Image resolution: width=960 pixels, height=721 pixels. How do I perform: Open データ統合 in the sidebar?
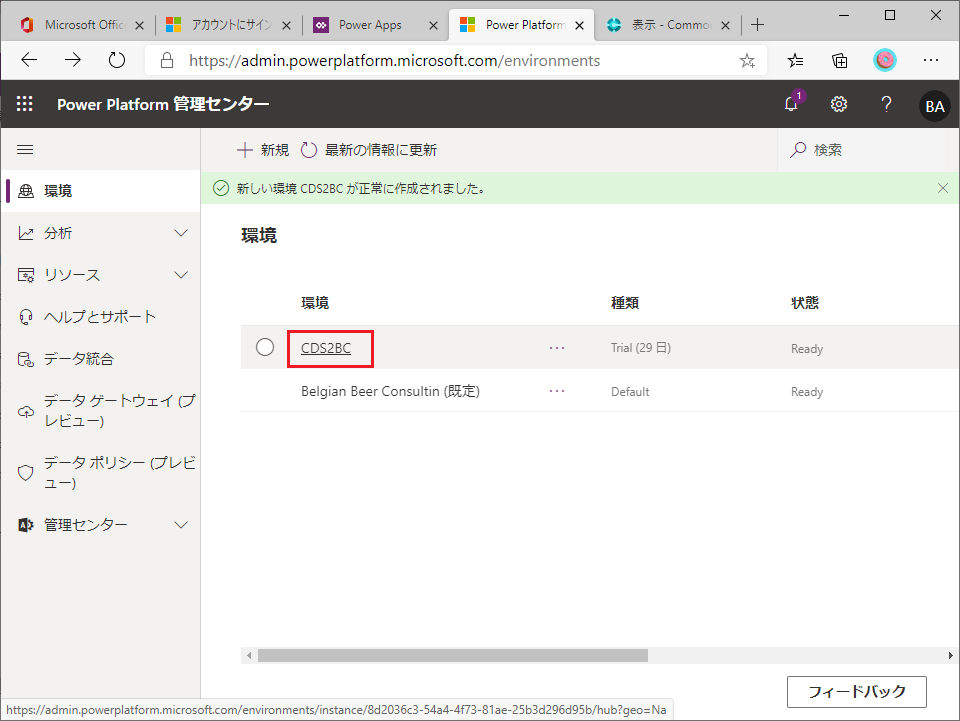coord(101,359)
